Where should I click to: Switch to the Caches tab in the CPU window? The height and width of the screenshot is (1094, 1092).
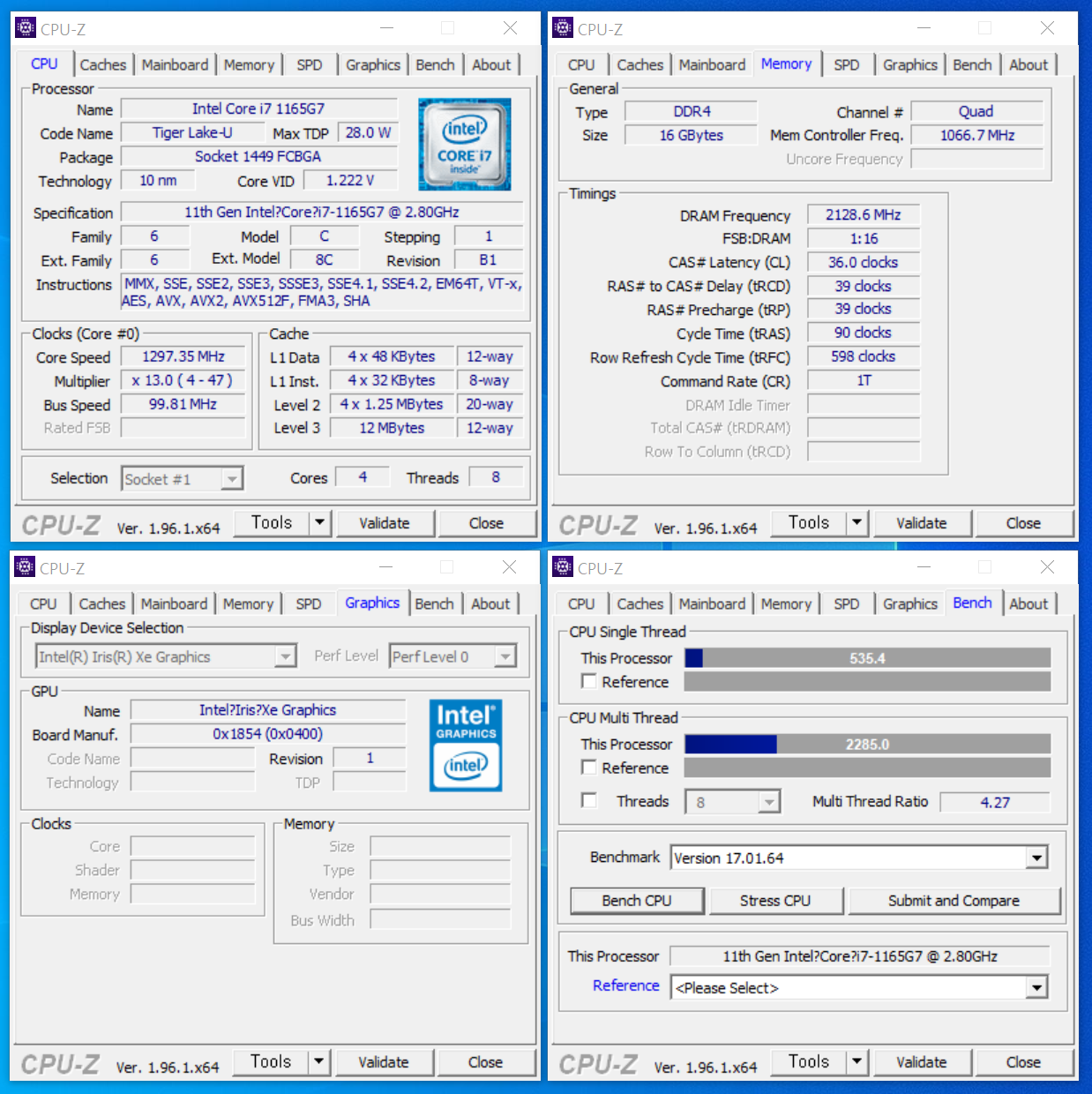pyautogui.click(x=102, y=64)
